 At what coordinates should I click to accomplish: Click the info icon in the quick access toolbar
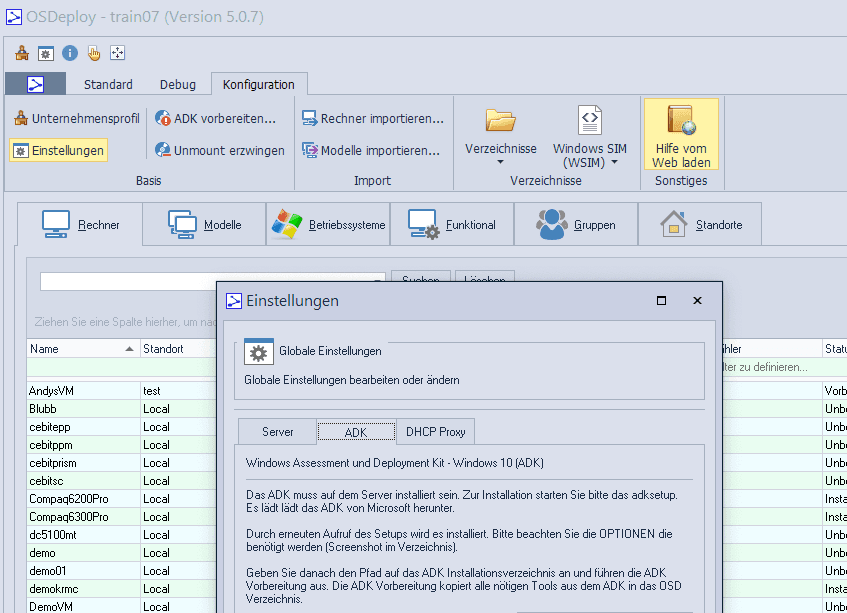[69, 51]
